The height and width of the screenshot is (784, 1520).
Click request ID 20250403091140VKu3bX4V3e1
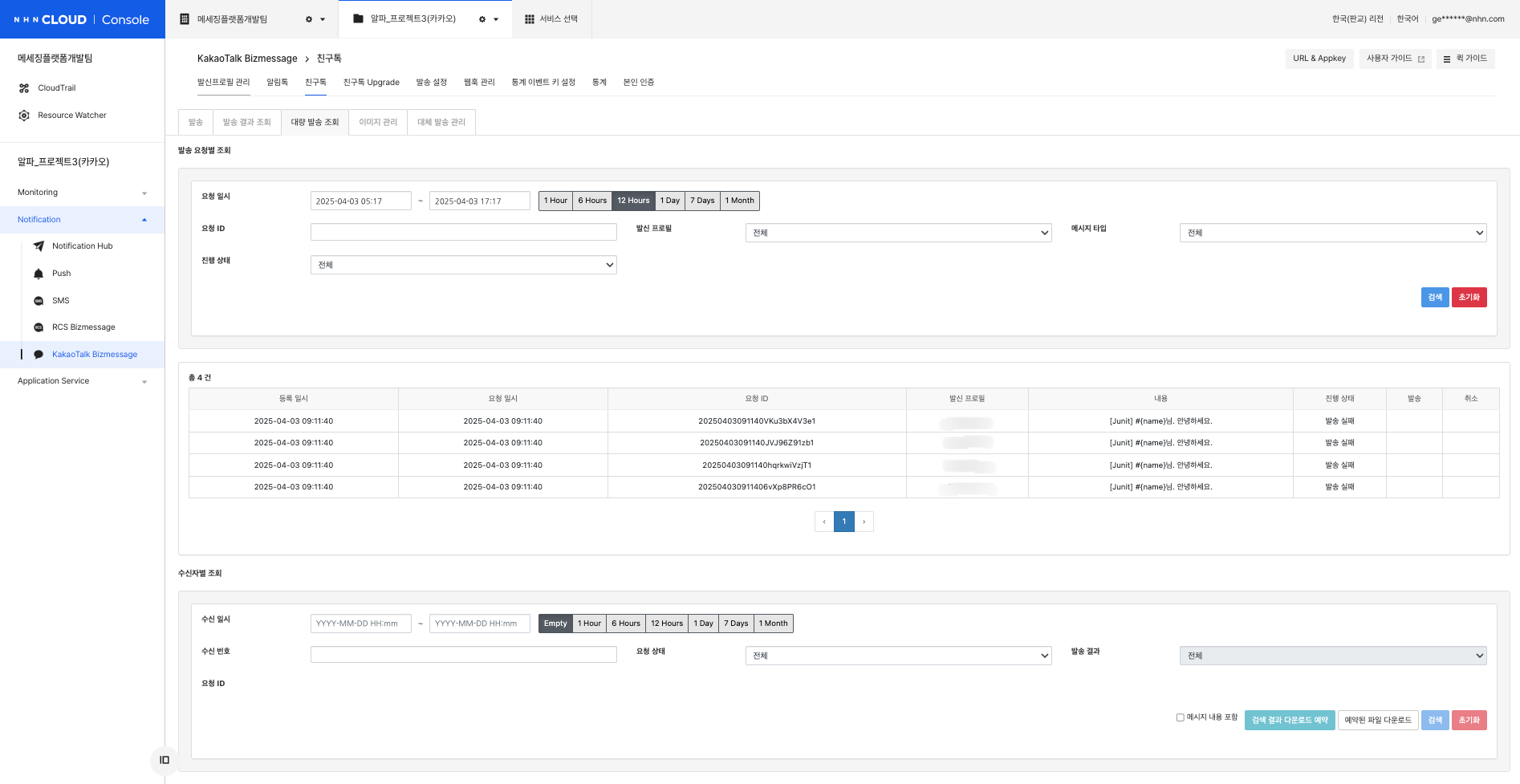pos(757,421)
